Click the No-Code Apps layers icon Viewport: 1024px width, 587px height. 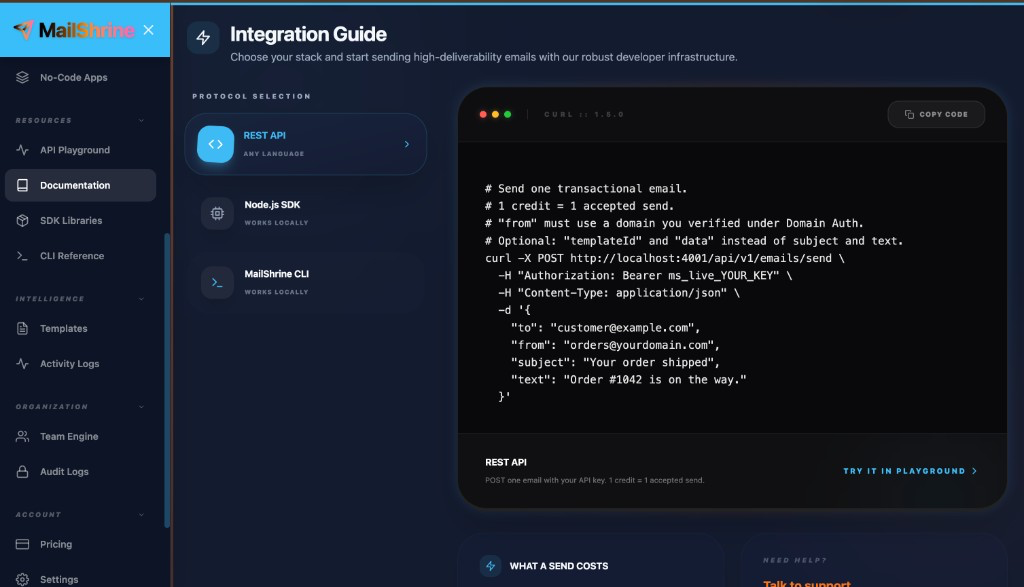point(22,77)
